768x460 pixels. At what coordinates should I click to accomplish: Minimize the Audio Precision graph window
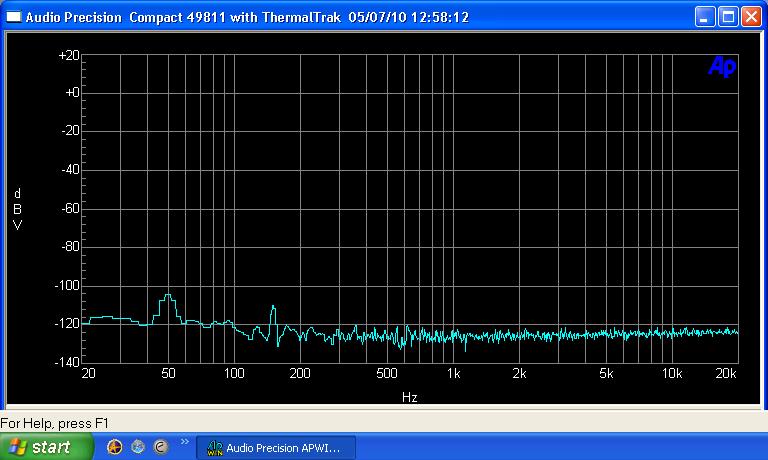click(x=705, y=17)
